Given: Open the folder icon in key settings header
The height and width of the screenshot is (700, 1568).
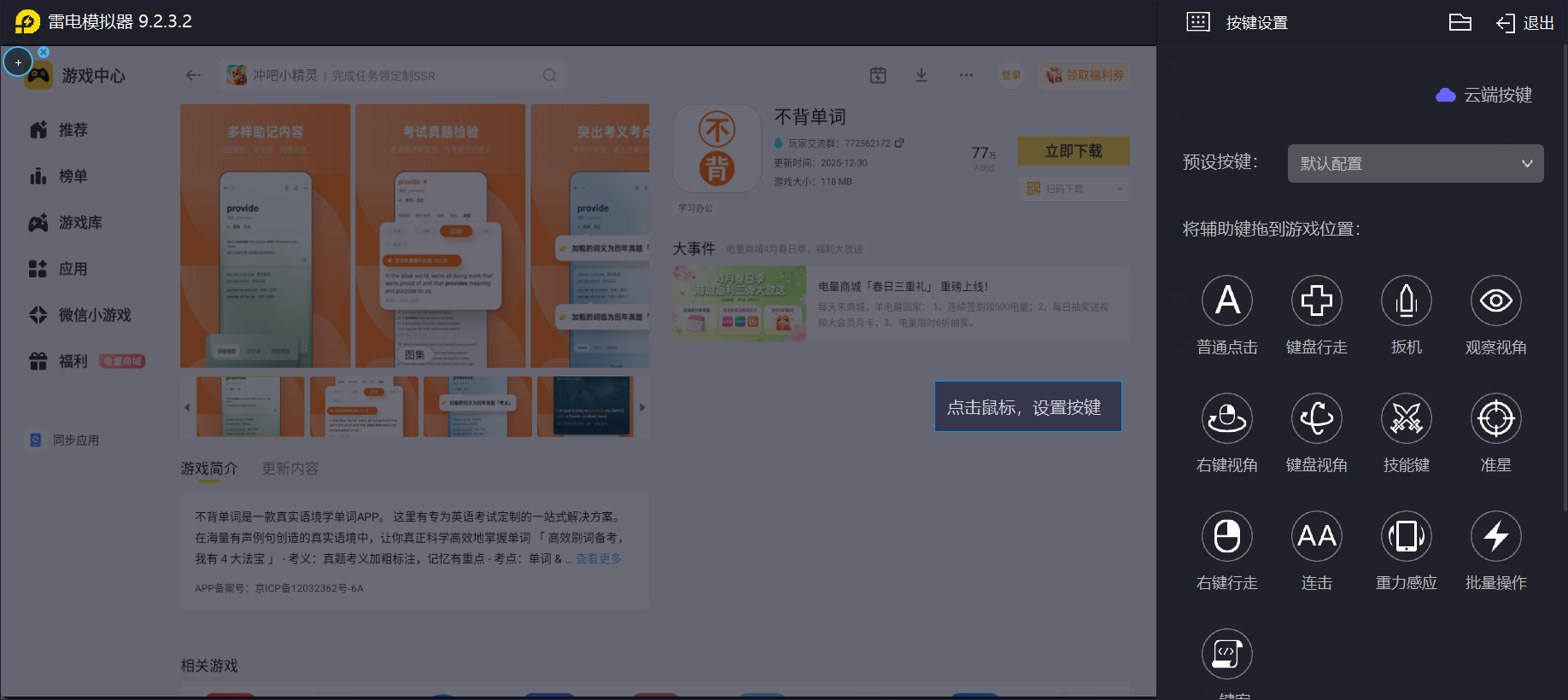Looking at the screenshot, I should point(1460,22).
